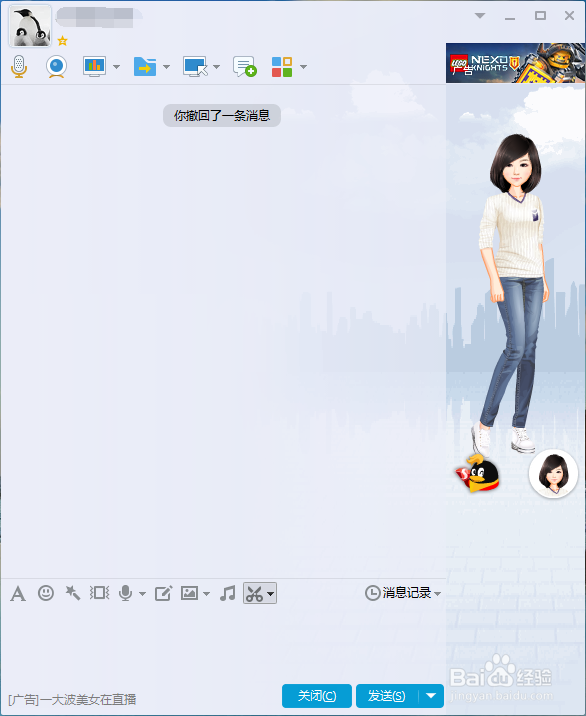Create a discussion group chat icon

coord(244,67)
